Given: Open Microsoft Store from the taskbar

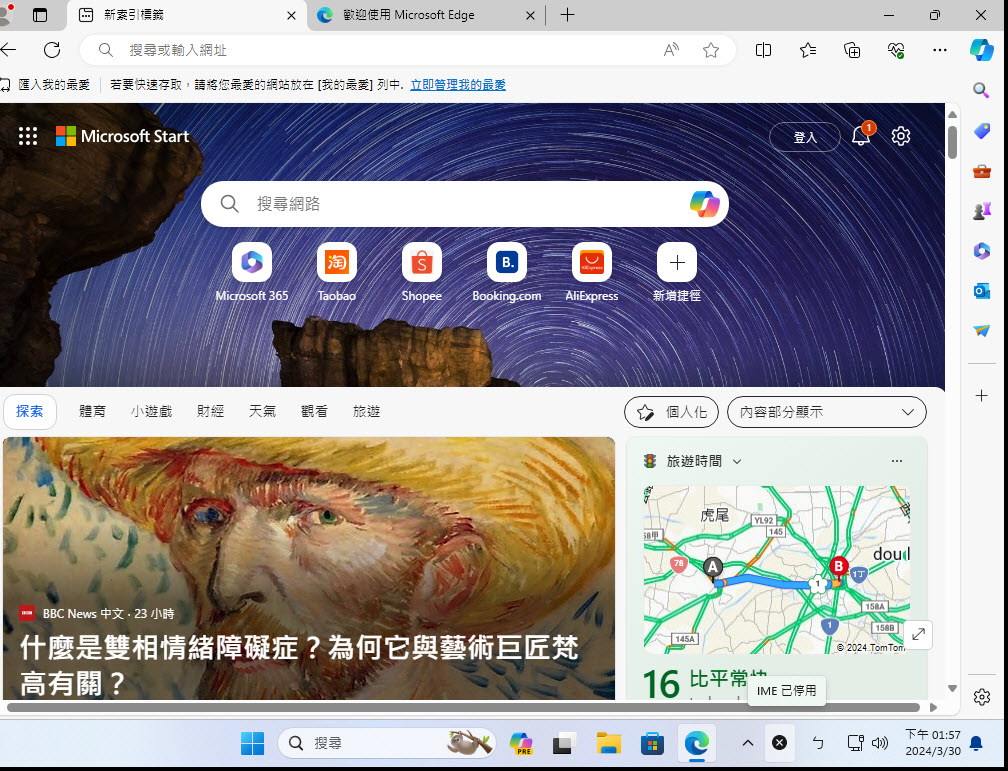Looking at the screenshot, I should point(652,743).
